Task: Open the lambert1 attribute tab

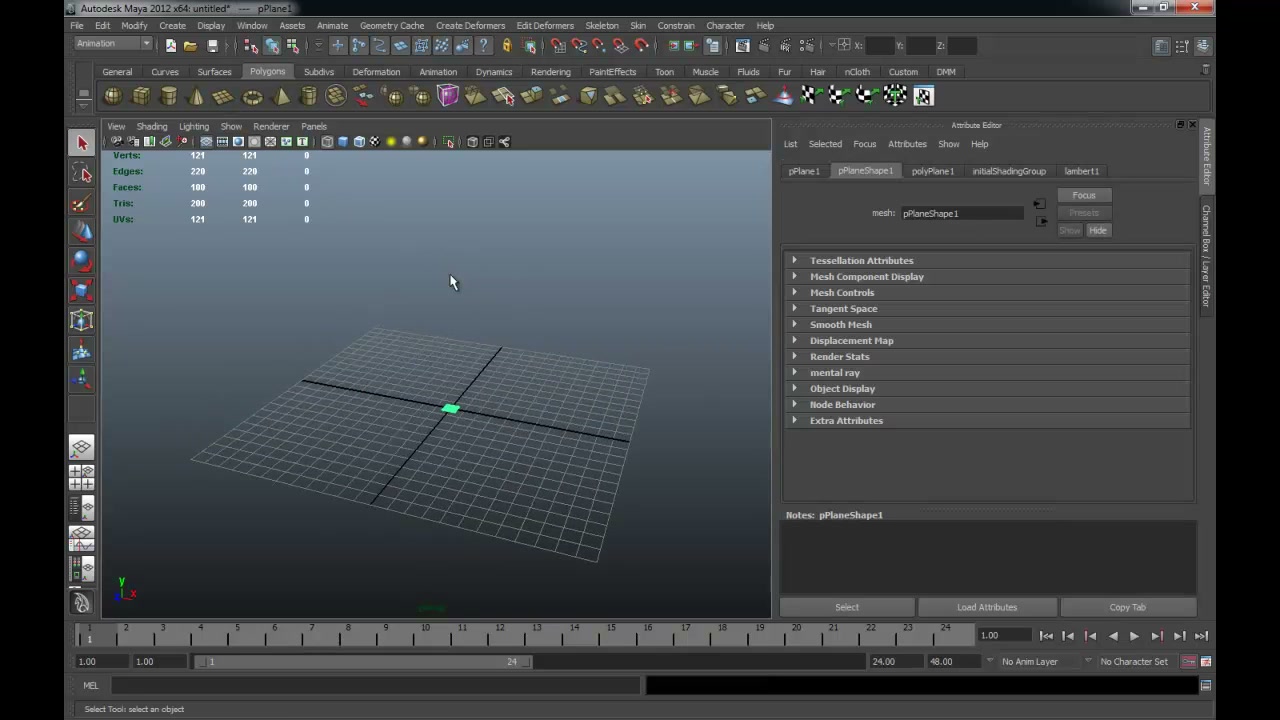Action: (x=1081, y=171)
